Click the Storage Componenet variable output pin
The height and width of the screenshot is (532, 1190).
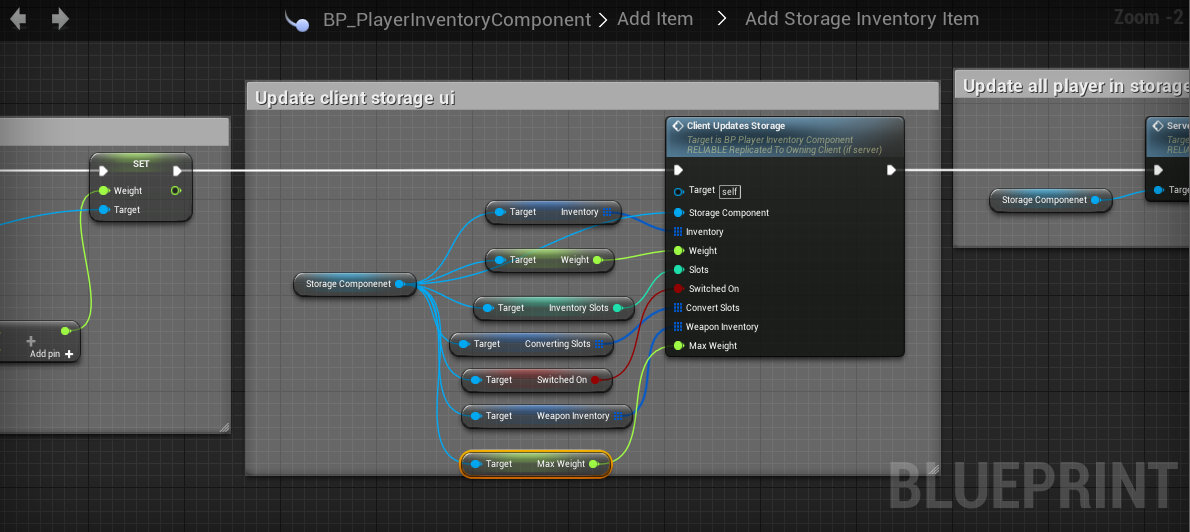(x=400, y=284)
